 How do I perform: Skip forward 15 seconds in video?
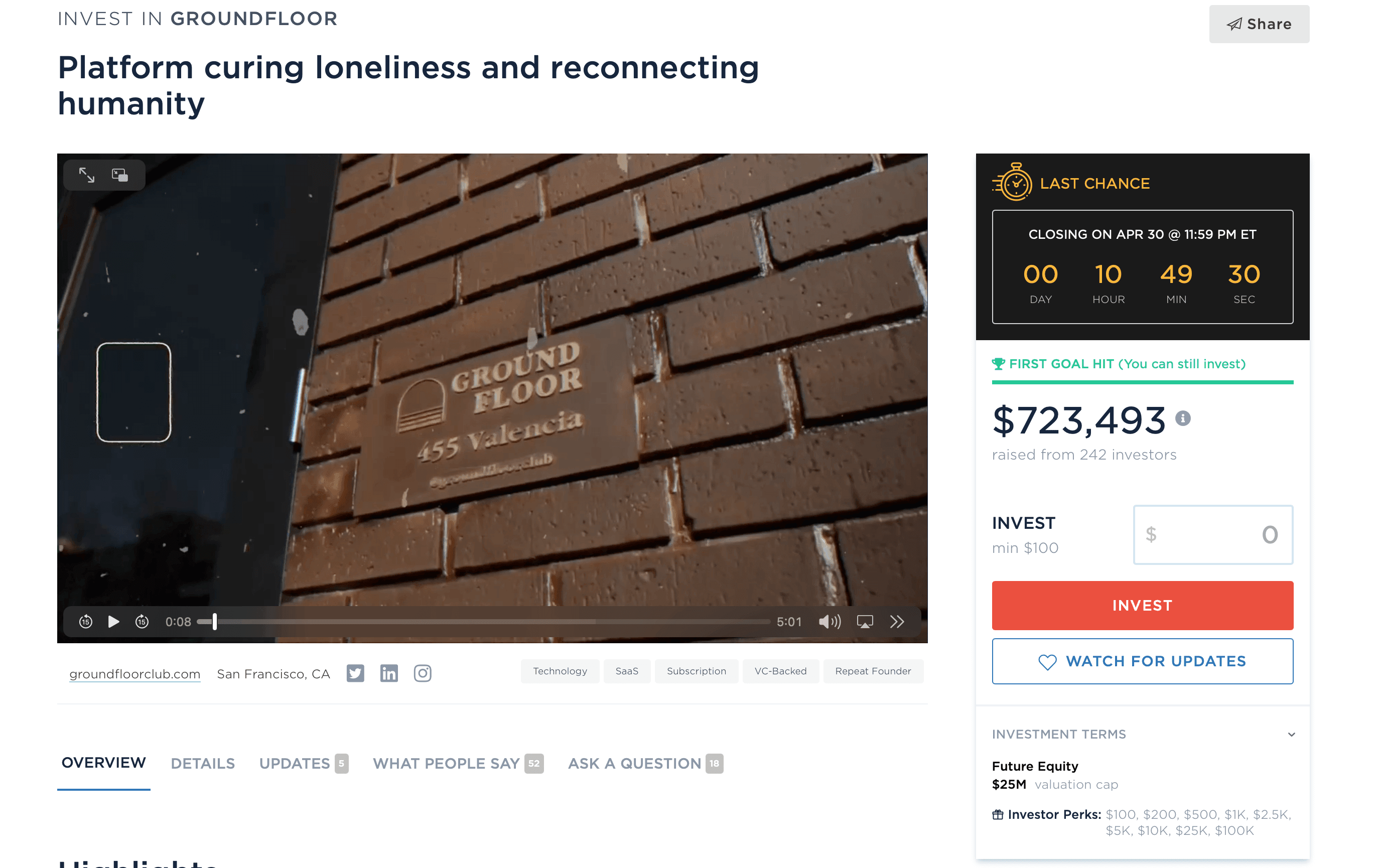(x=143, y=622)
